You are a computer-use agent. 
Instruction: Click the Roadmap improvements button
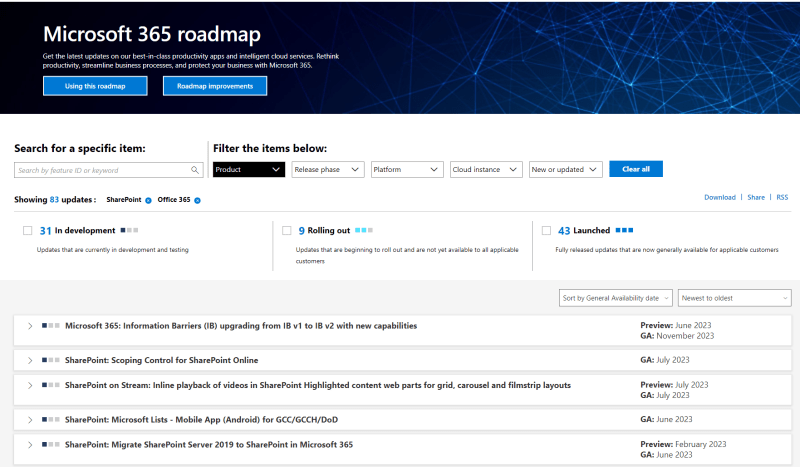215,86
